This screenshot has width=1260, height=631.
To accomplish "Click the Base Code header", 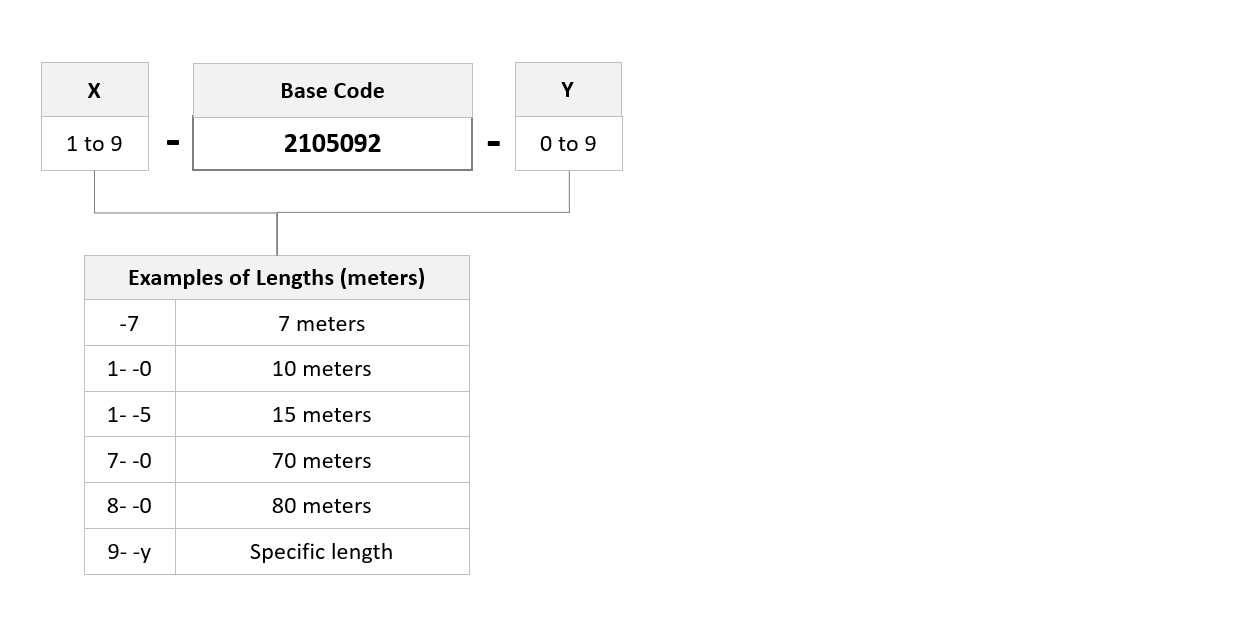I will click(x=333, y=91).
